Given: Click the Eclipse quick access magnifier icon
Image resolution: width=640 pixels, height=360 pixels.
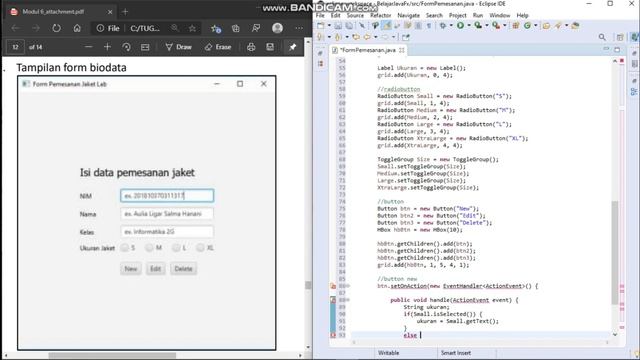Looking at the screenshot, I should 602,37.
